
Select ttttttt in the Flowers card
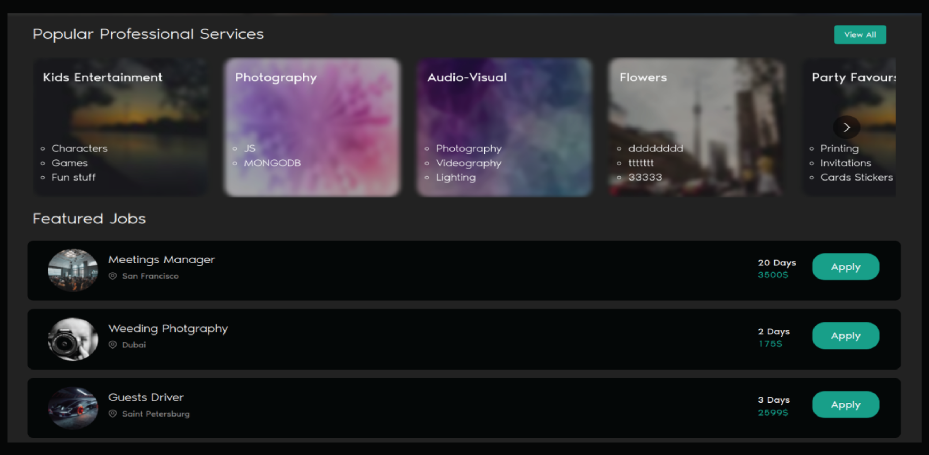(641, 163)
